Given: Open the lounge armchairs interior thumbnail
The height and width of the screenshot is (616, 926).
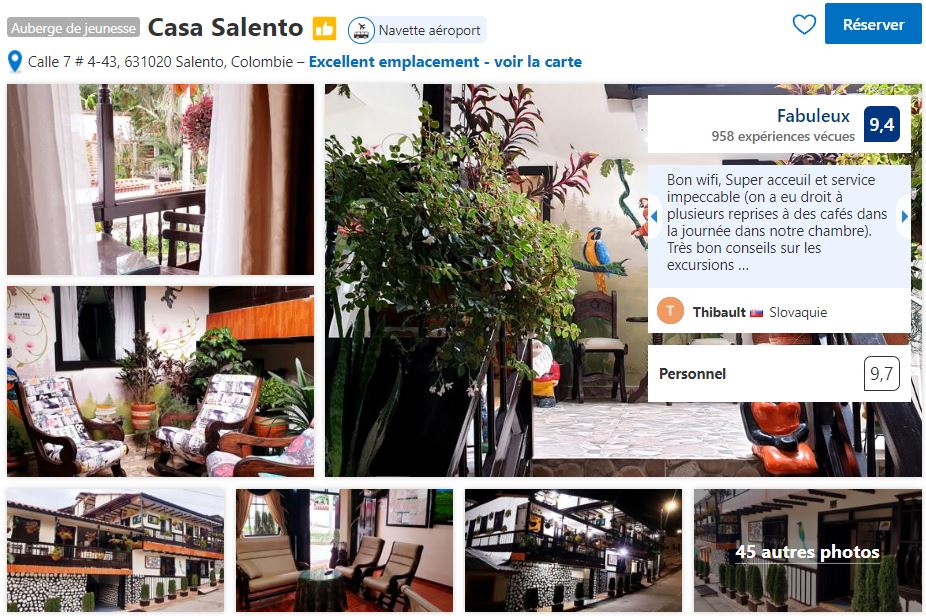Looking at the screenshot, I should [344, 550].
